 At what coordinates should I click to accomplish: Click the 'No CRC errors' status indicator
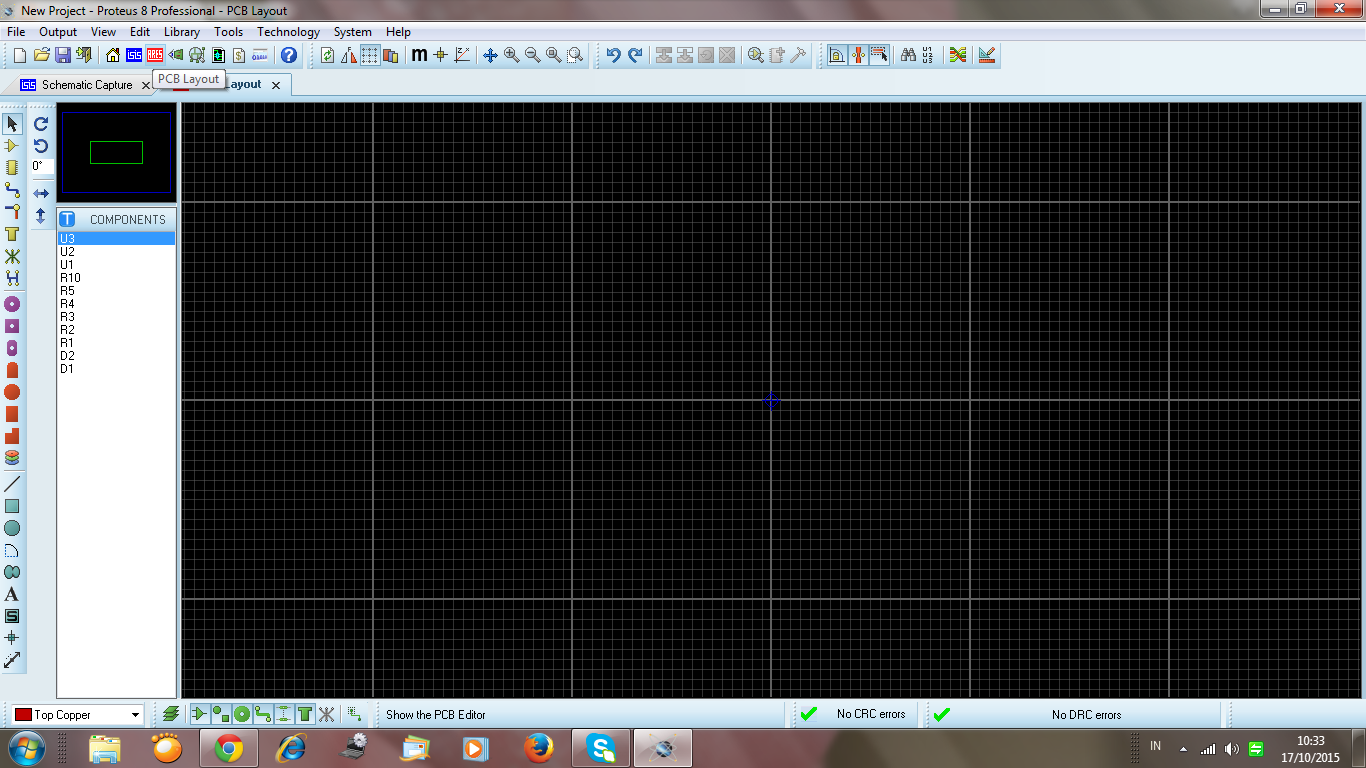coord(858,715)
